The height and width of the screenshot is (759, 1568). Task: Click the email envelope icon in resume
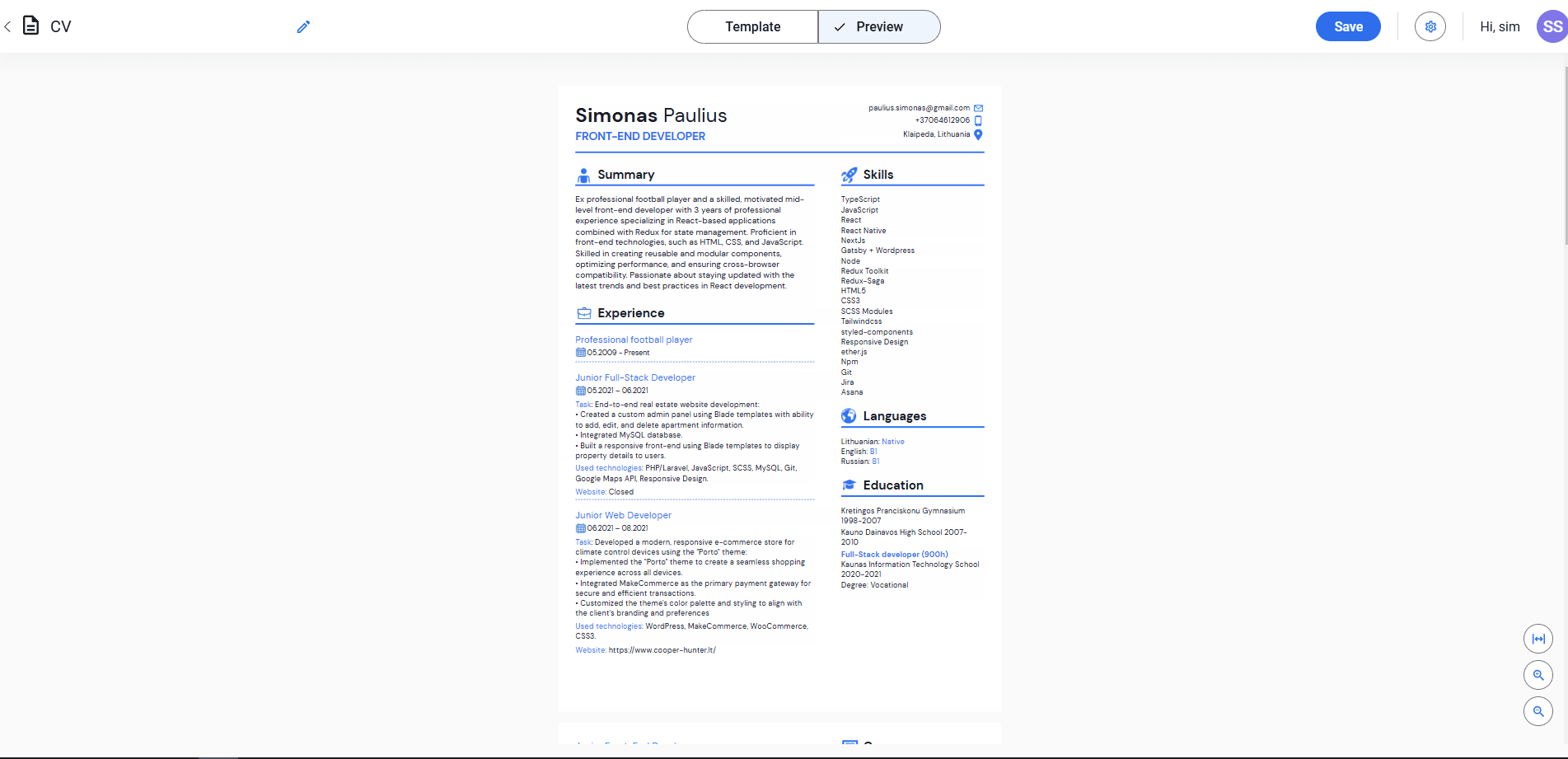(x=978, y=108)
